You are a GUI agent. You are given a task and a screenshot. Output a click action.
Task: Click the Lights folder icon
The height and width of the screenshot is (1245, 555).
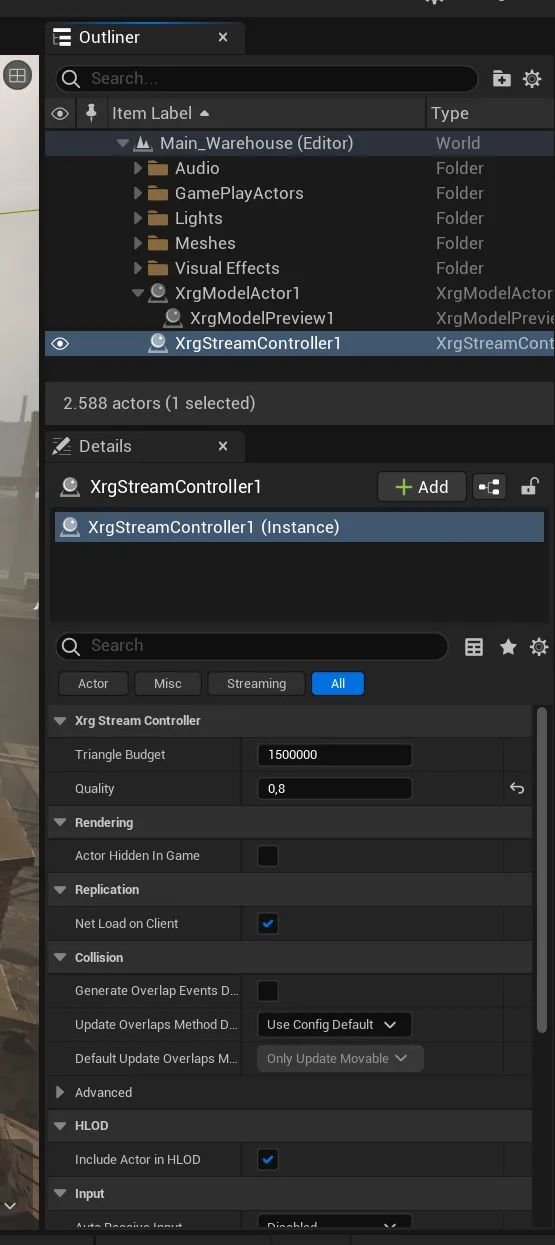(158, 218)
